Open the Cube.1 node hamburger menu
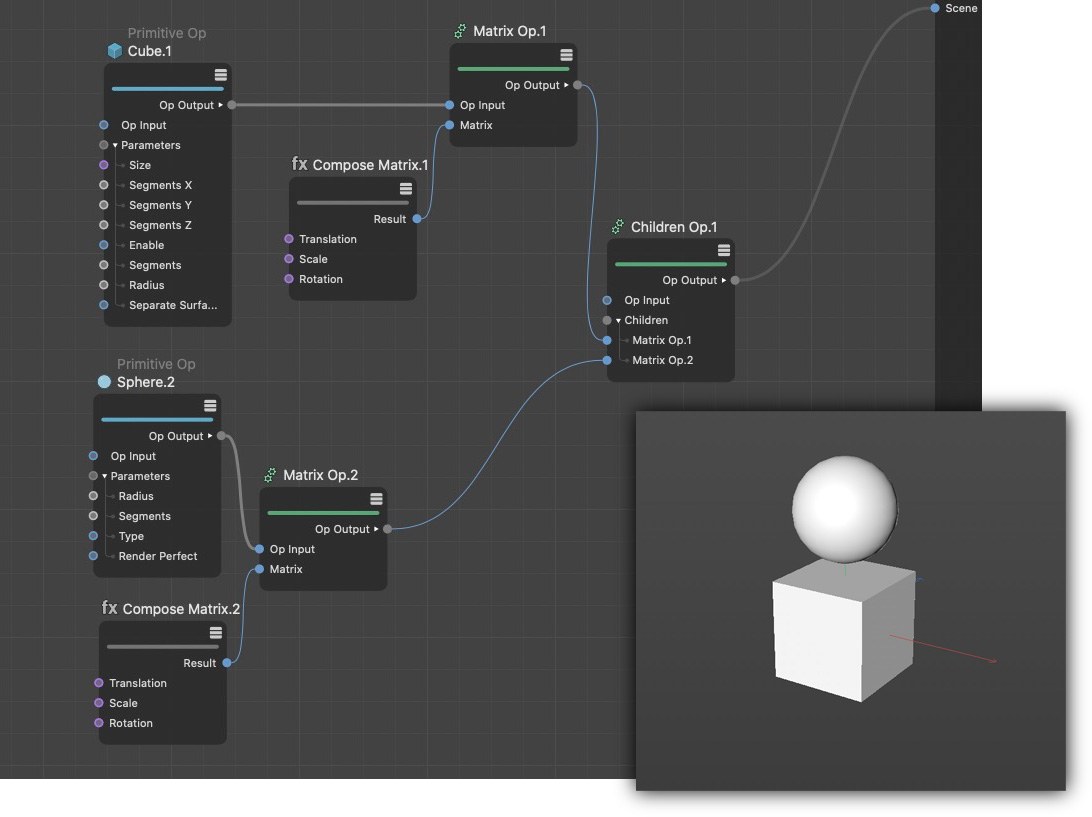The height and width of the screenshot is (817, 1092). point(220,75)
